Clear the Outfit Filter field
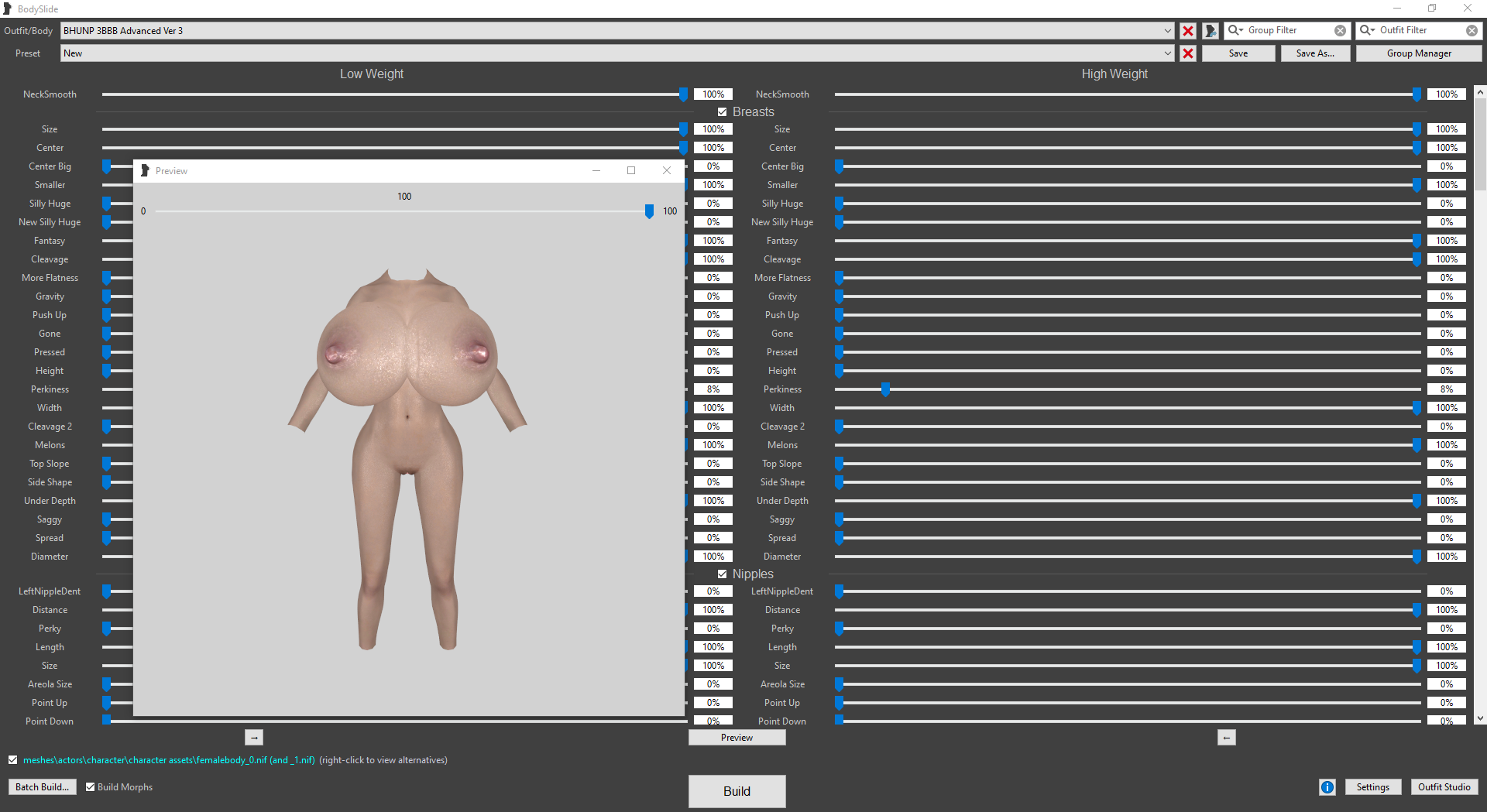The width and height of the screenshot is (1487, 812). pyautogui.click(x=1472, y=31)
